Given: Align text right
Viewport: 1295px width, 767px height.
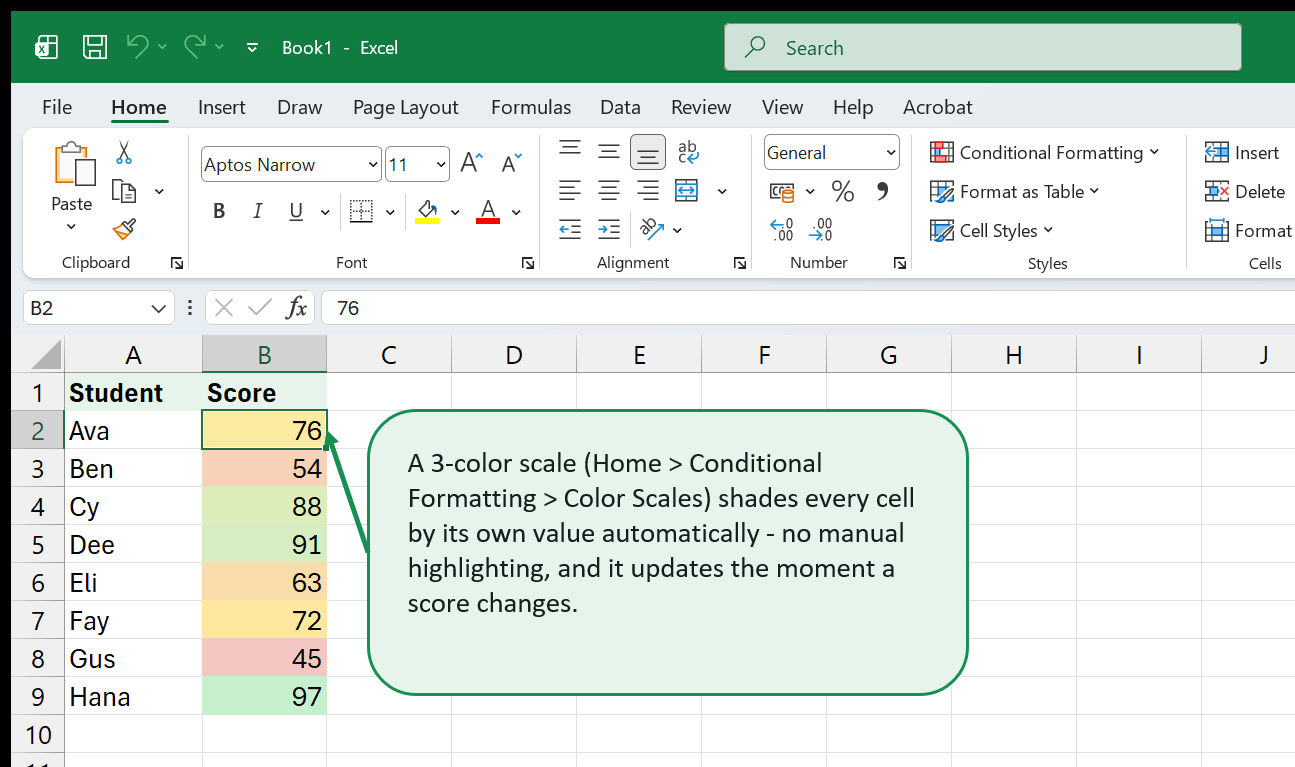Looking at the screenshot, I should point(648,190).
